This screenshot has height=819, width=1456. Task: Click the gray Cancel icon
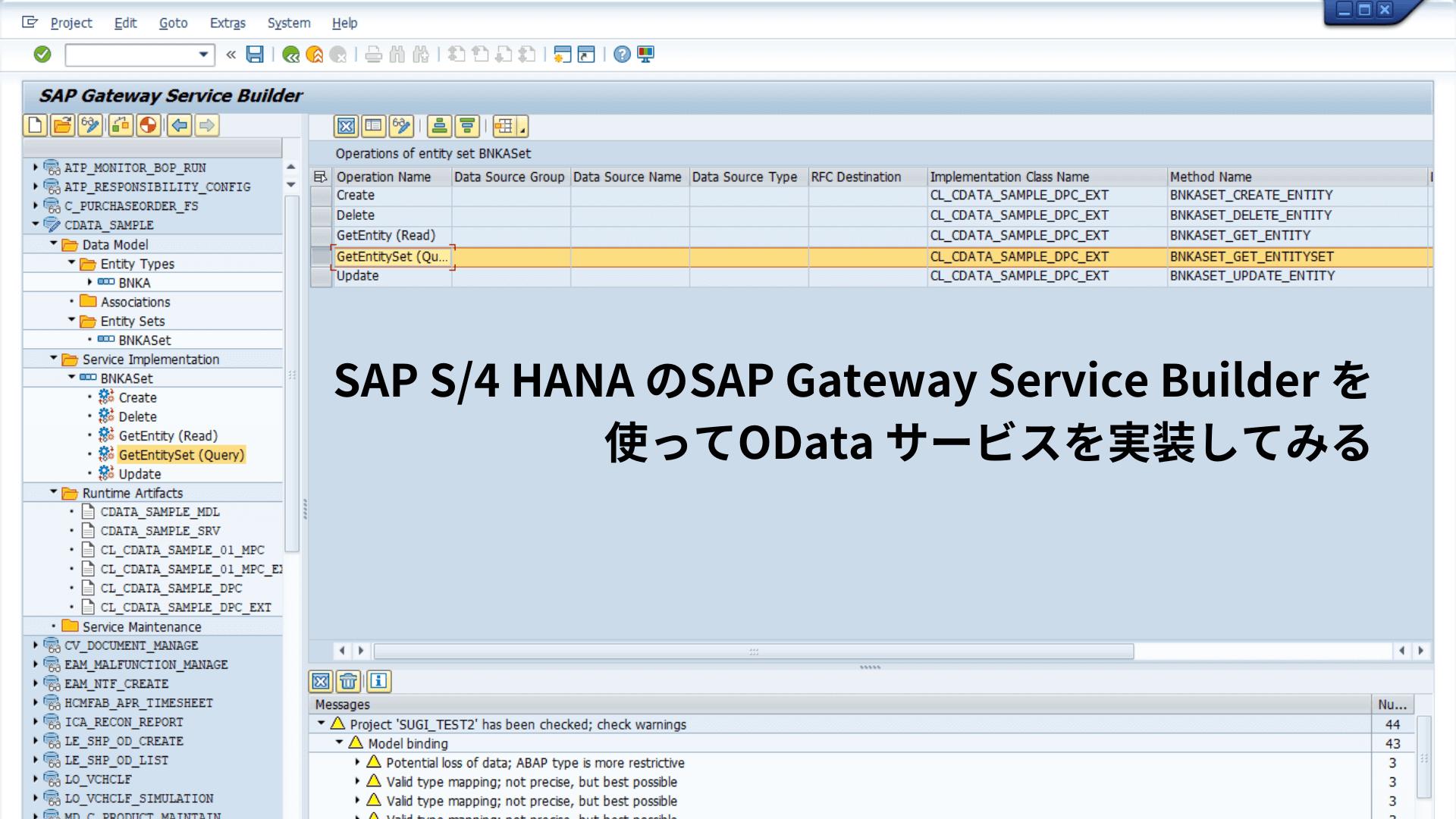(338, 54)
